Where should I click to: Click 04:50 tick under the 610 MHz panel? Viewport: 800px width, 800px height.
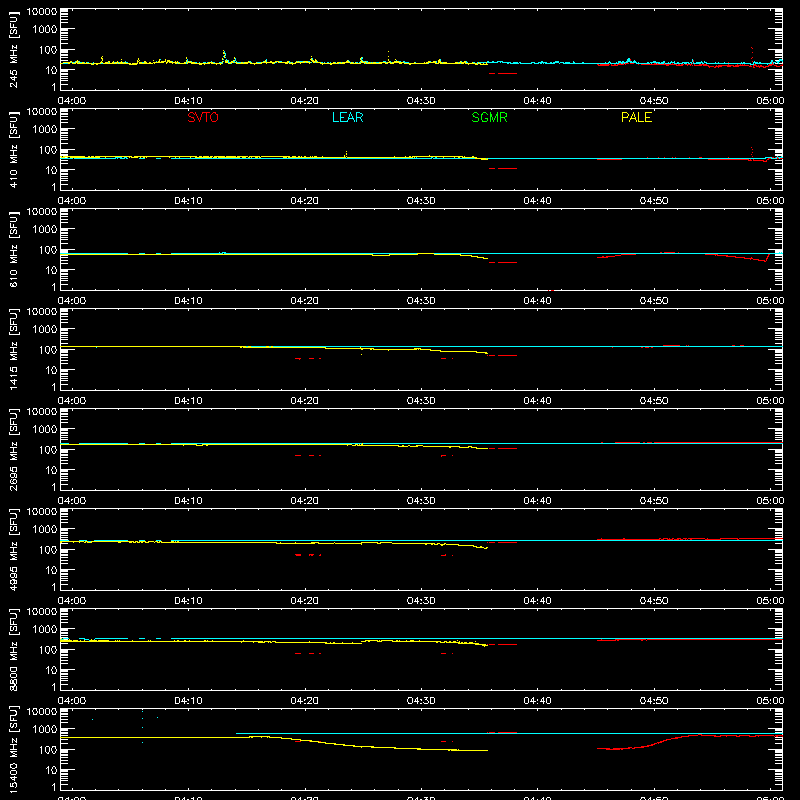pyautogui.click(x=654, y=301)
